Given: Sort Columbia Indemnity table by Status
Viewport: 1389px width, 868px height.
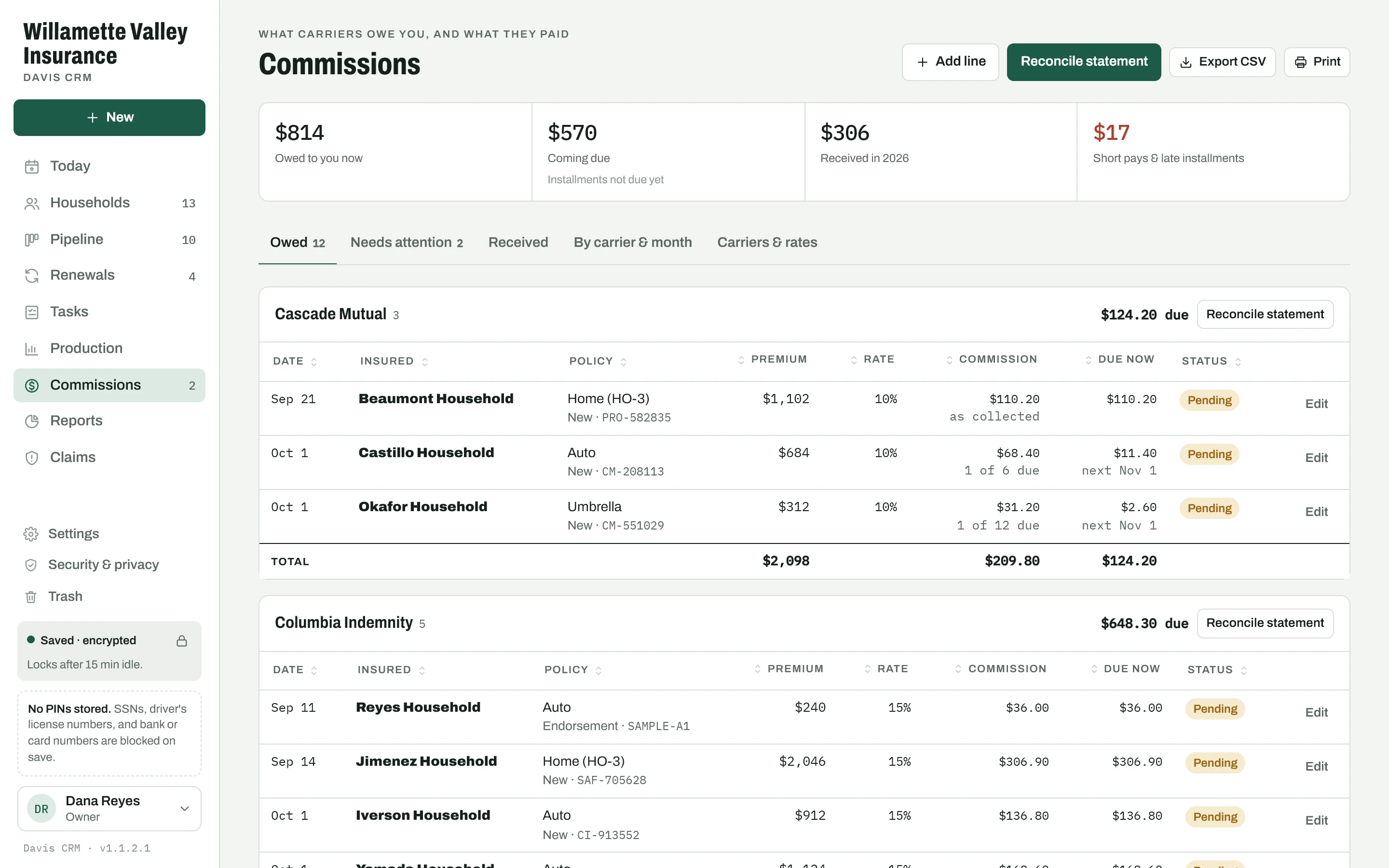Looking at the screenshot, I should [x=1217, y=670].
